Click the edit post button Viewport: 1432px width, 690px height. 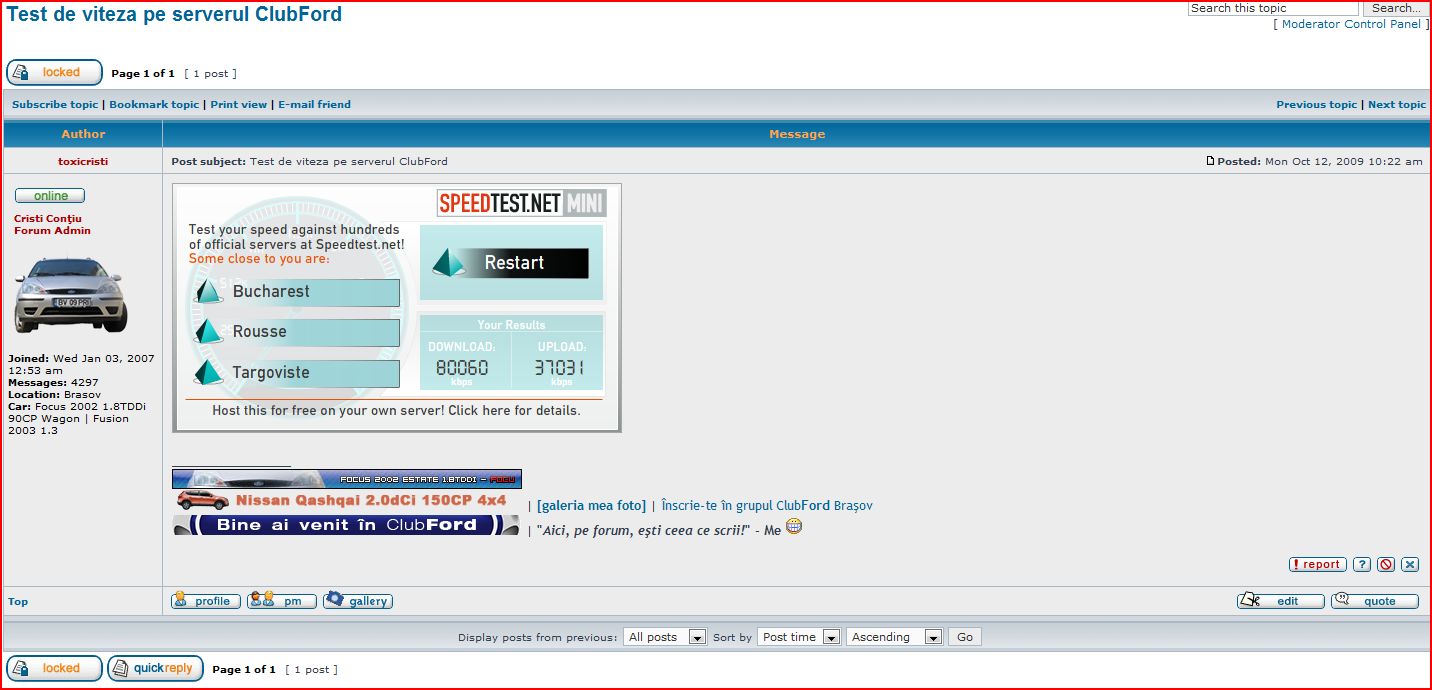coord(1280,601)
